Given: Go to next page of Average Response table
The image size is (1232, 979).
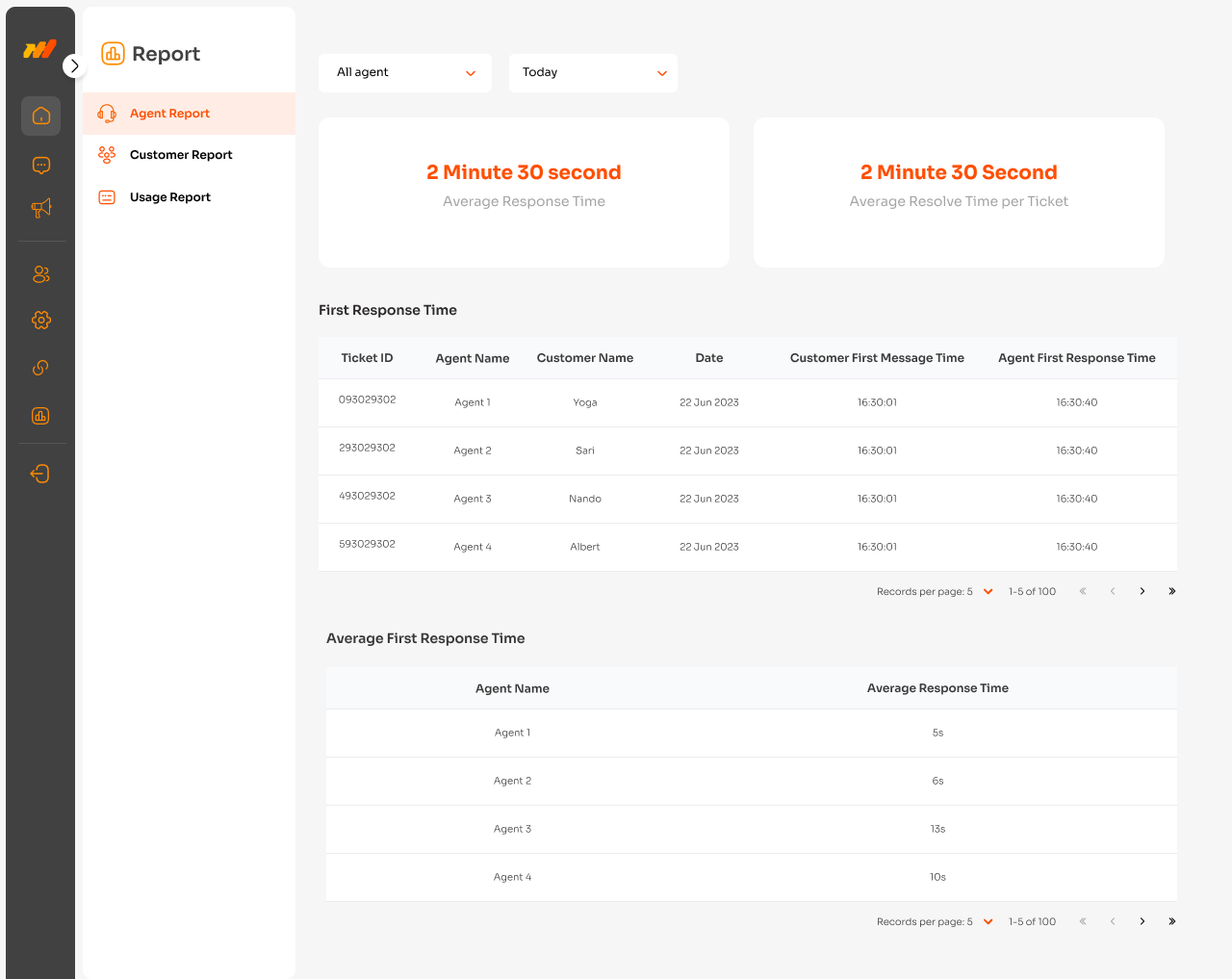Looking at the screenshot, I should click(1142, 922).
